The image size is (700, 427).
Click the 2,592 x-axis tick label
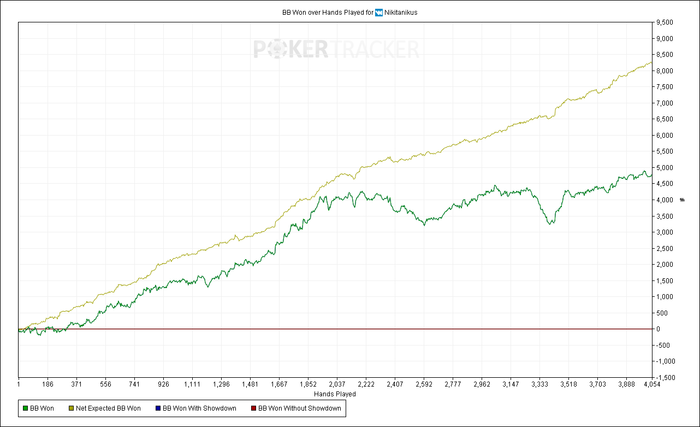pos(424,384)
